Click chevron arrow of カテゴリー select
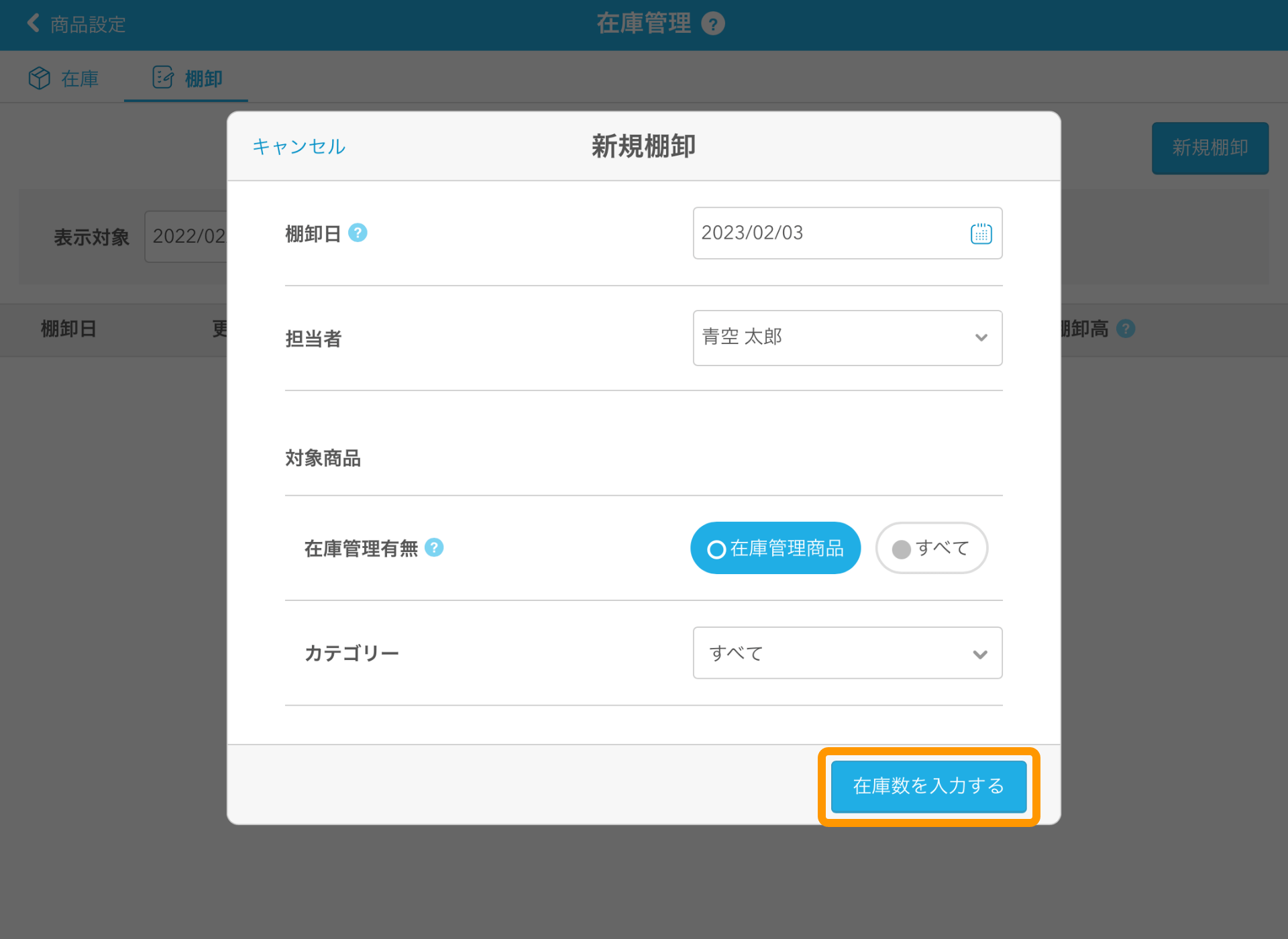 pos(980,654)
